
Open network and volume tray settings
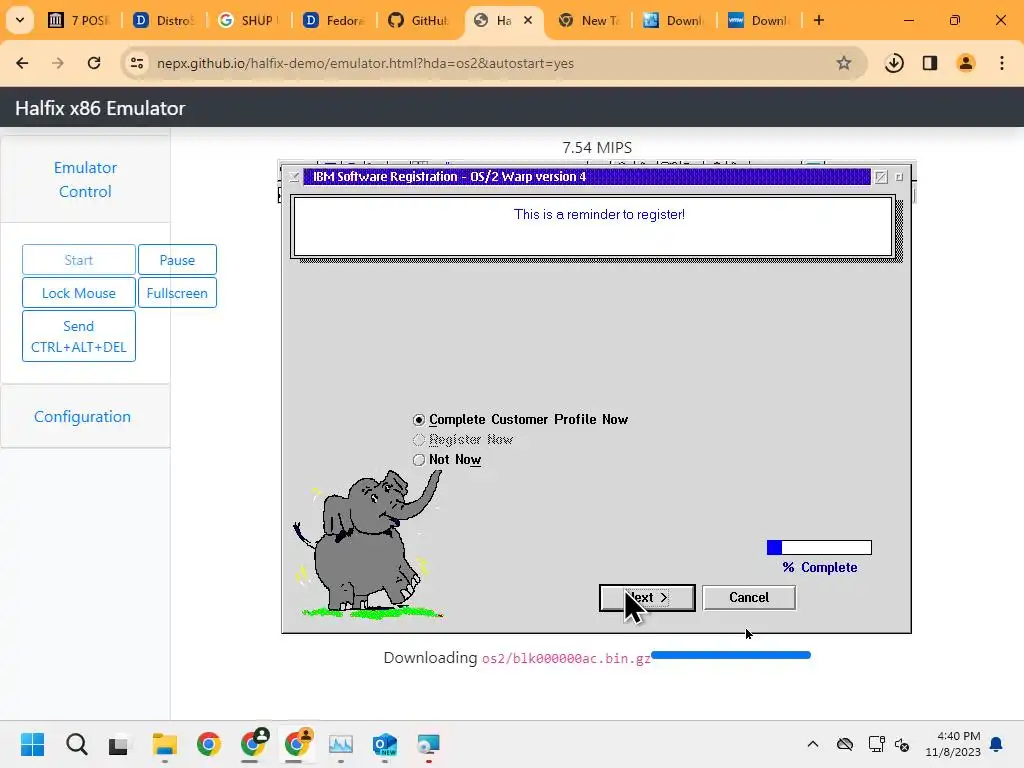[x=889, y=744]
